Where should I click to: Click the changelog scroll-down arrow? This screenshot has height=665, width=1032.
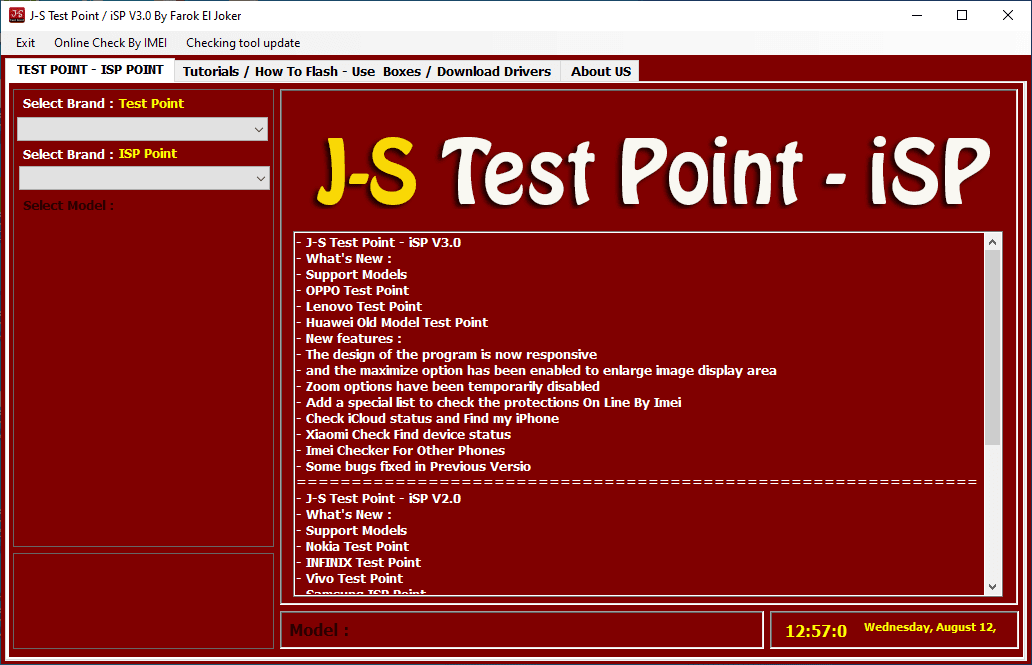click(x=993, y=586)
